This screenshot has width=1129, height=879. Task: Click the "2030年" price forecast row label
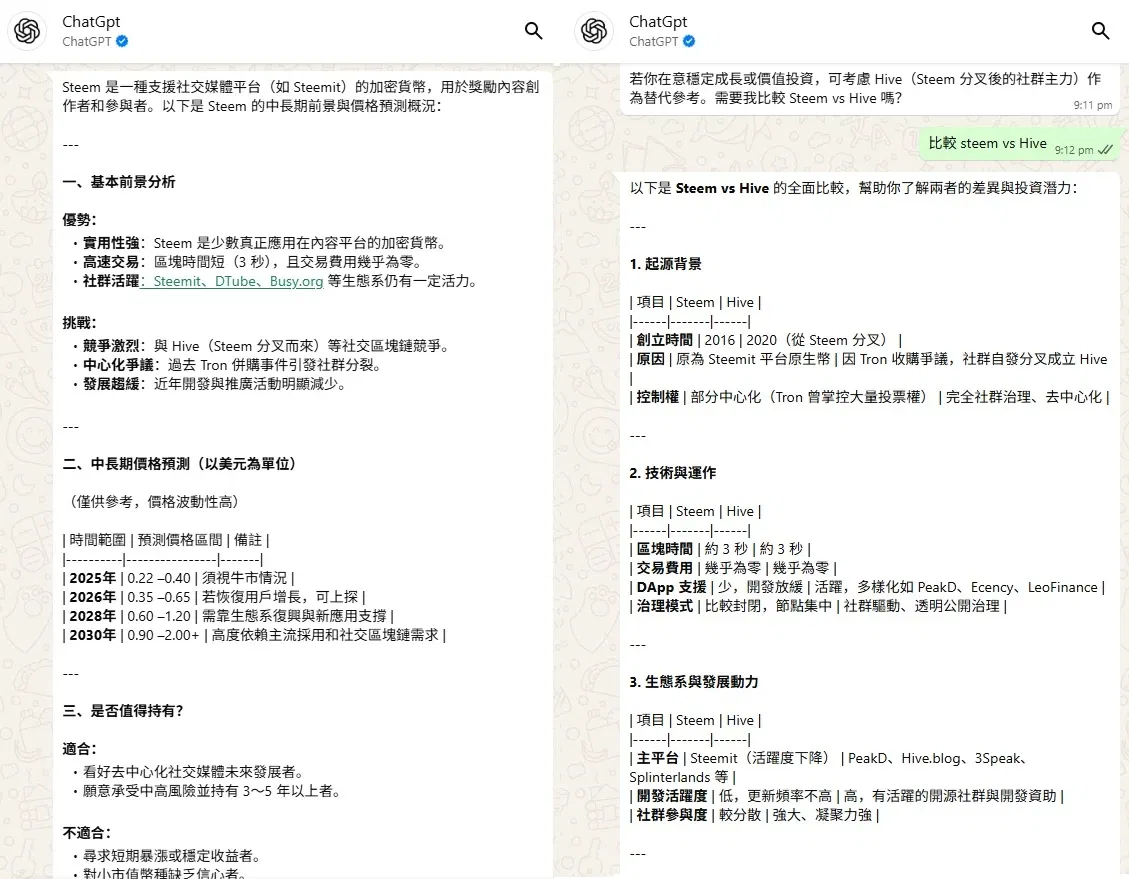click(92, 635)
